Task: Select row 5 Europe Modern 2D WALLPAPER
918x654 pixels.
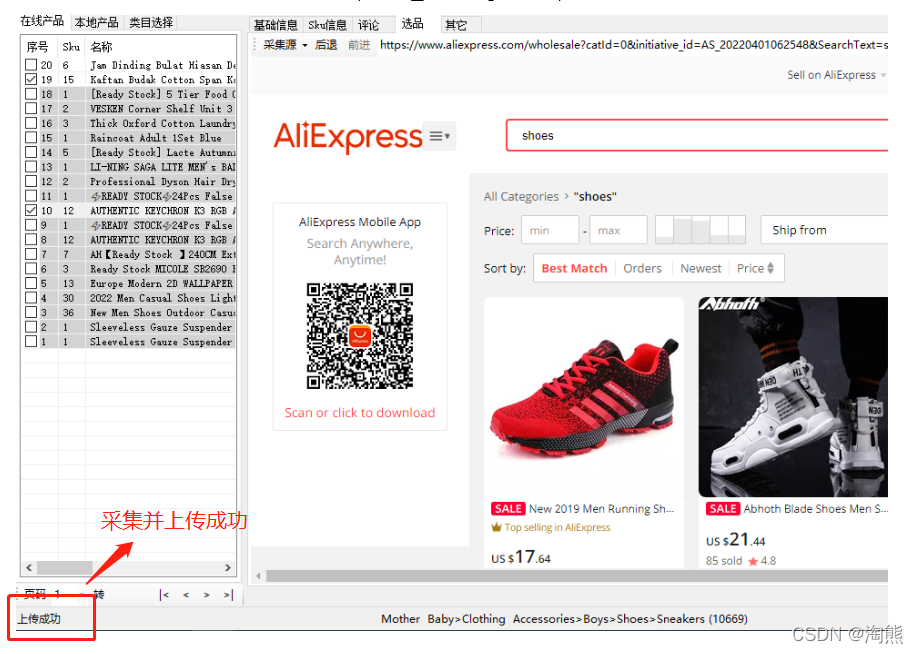Action: click(x=130, y=283)
